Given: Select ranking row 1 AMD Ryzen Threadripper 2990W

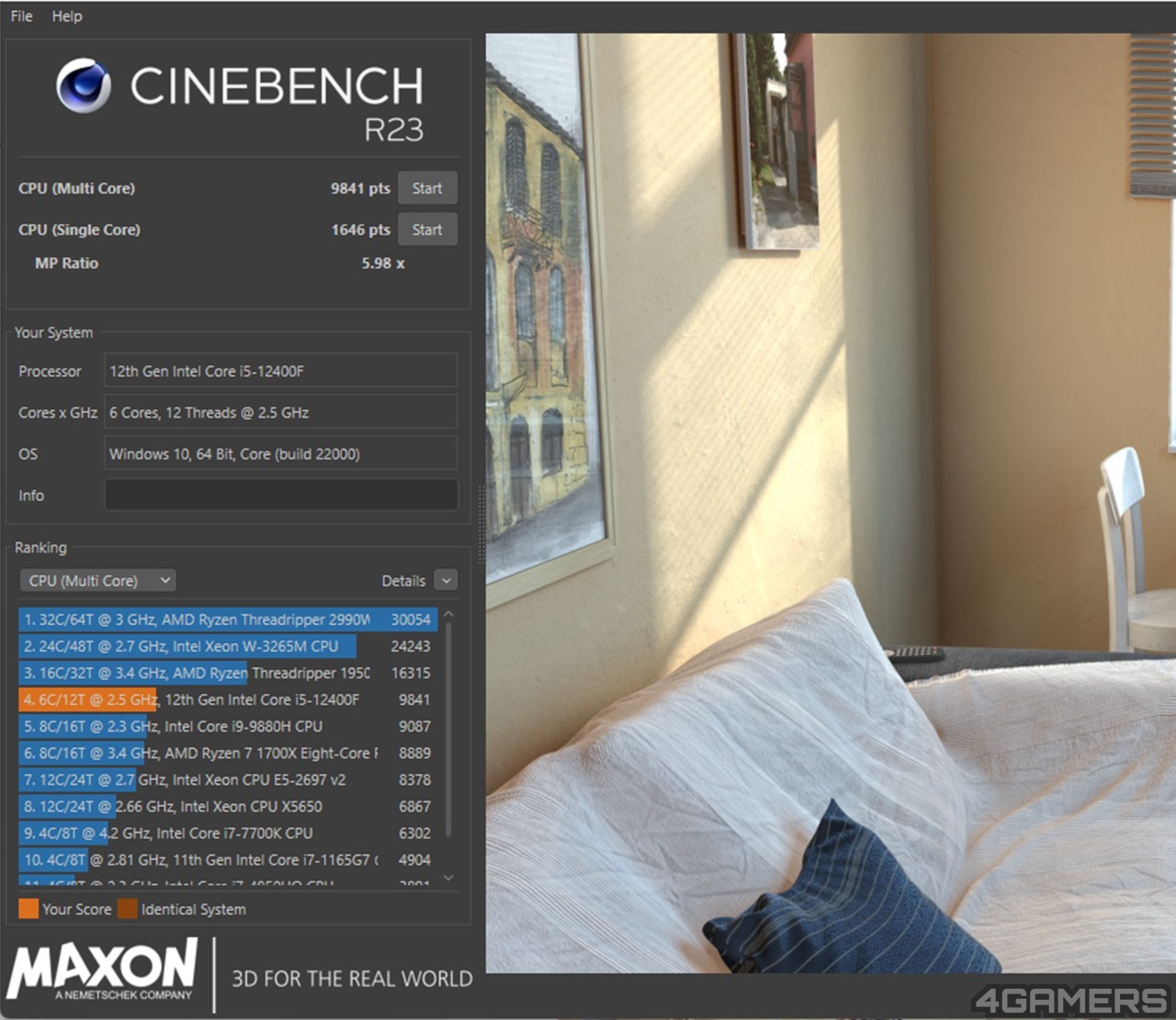Looking at the screenshot, I should coord(226,619).
